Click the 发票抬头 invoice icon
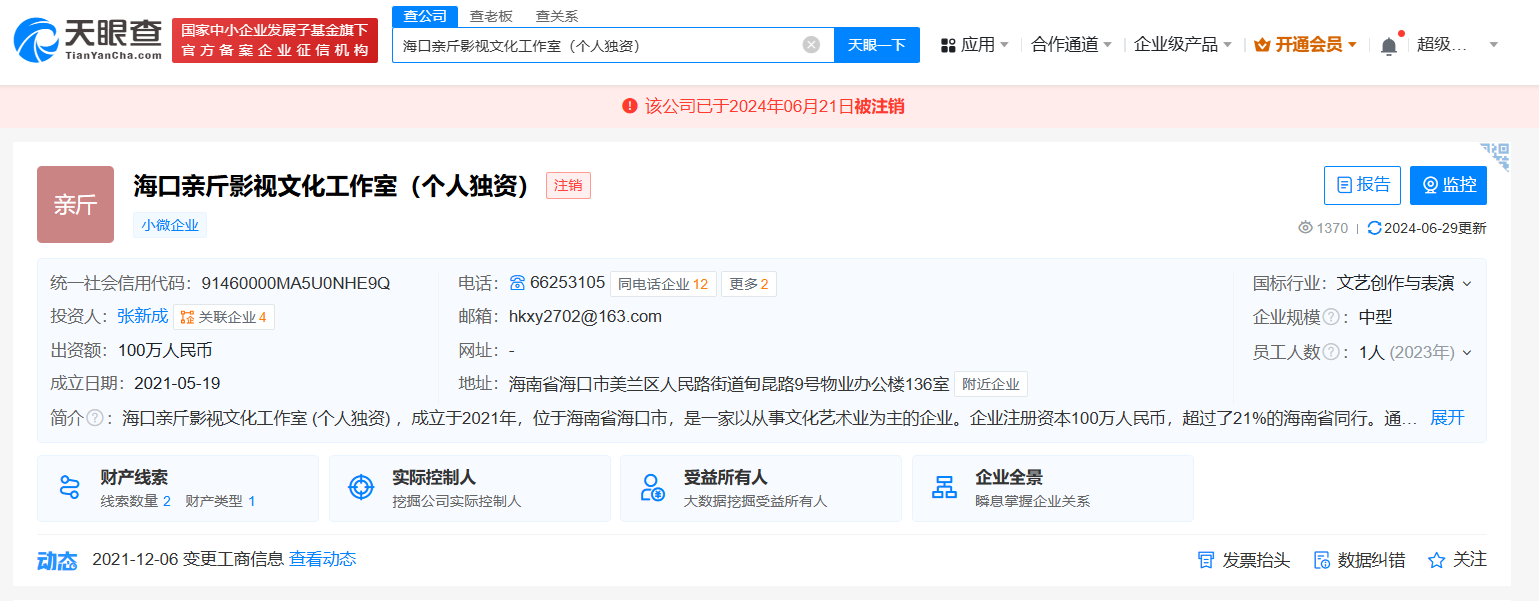The image size is (1539, 601). pyautogui.click(x=1207, y=560)
